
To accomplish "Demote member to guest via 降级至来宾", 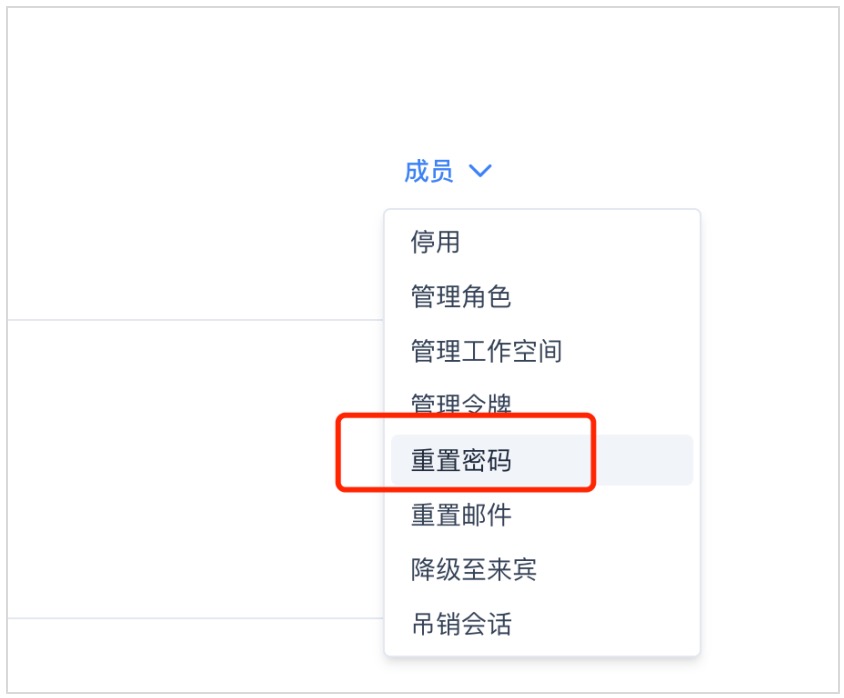I will pos(473,570).
